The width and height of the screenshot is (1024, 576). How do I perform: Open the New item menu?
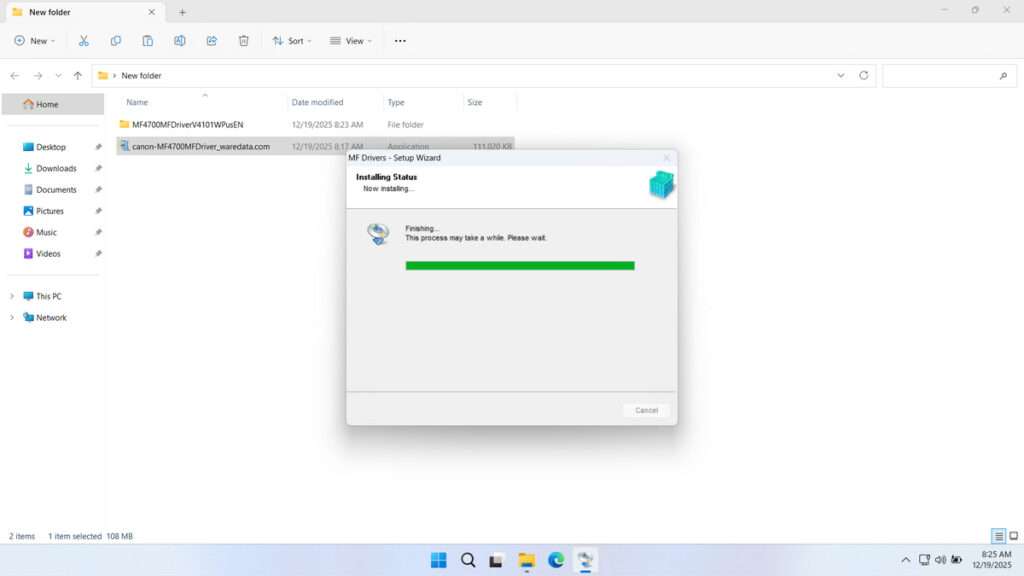(34, 40)
